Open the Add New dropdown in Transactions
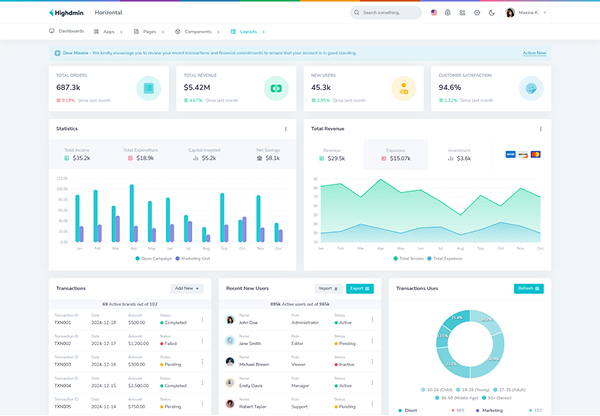Viewport: 600px width, 416px height. click(187, 289)
